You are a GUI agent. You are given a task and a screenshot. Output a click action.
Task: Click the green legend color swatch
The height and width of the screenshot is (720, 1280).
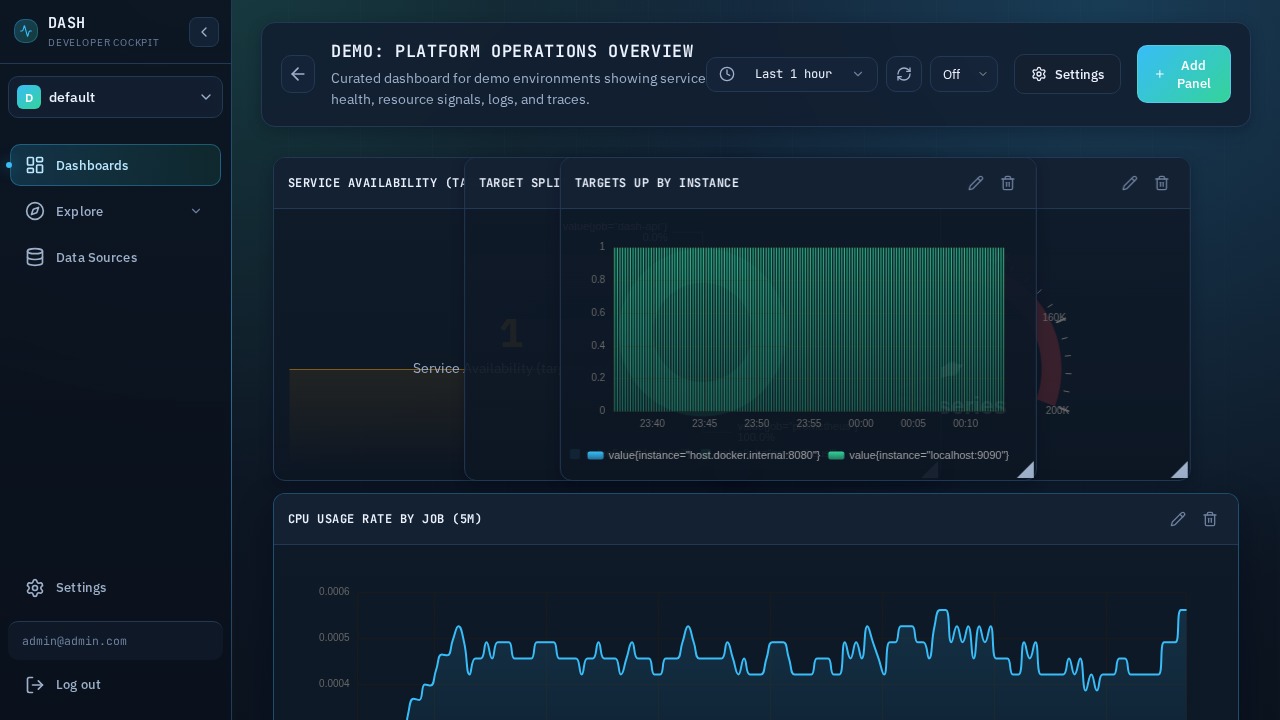(x=837, y=455)
